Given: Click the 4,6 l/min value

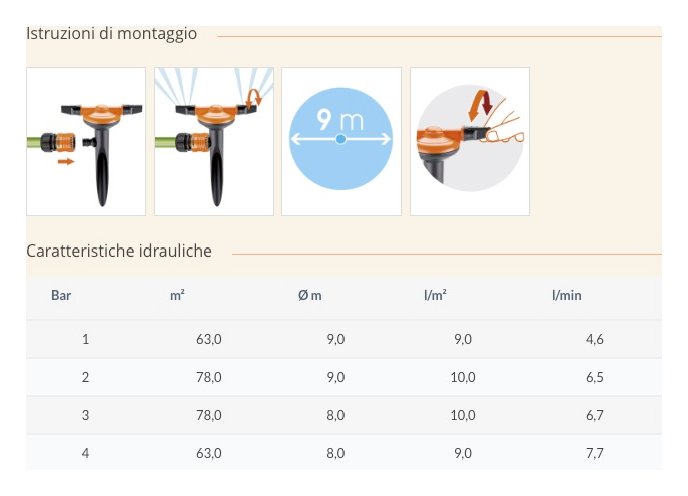Looking at the screenshot, I should 594,339.
